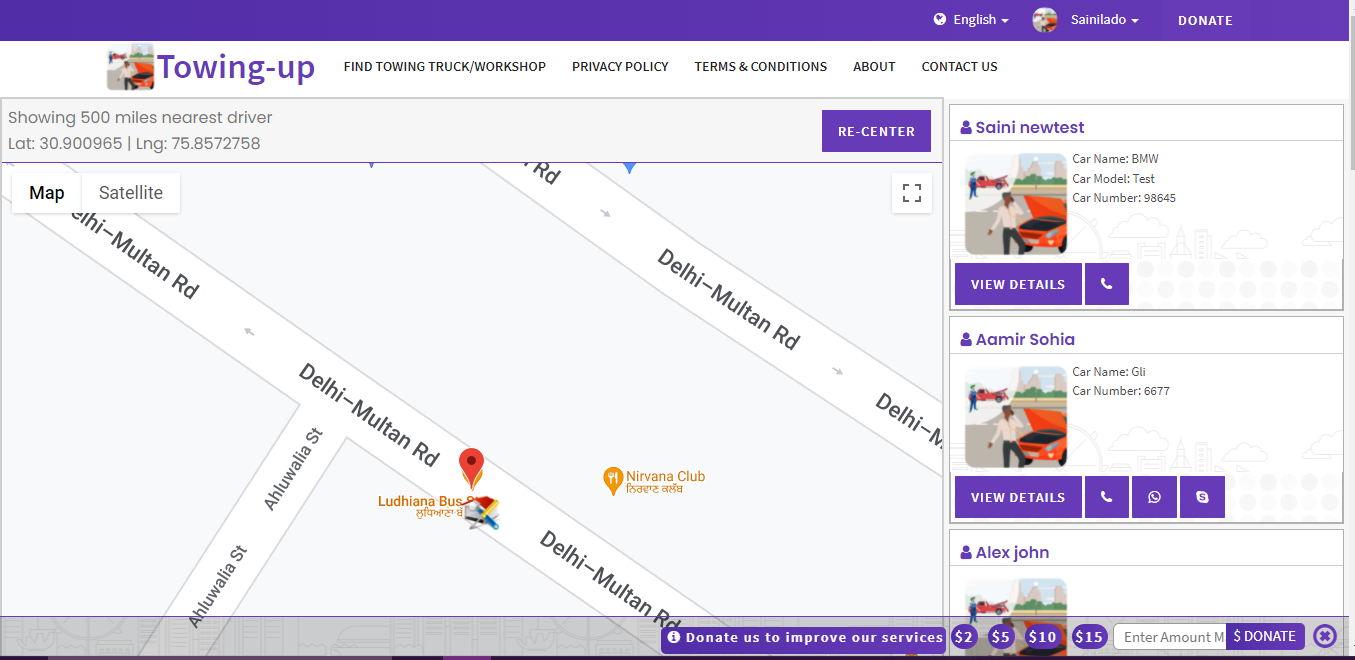
Task: Switch map to Satellite view
Action: click(x=131, y=193)
